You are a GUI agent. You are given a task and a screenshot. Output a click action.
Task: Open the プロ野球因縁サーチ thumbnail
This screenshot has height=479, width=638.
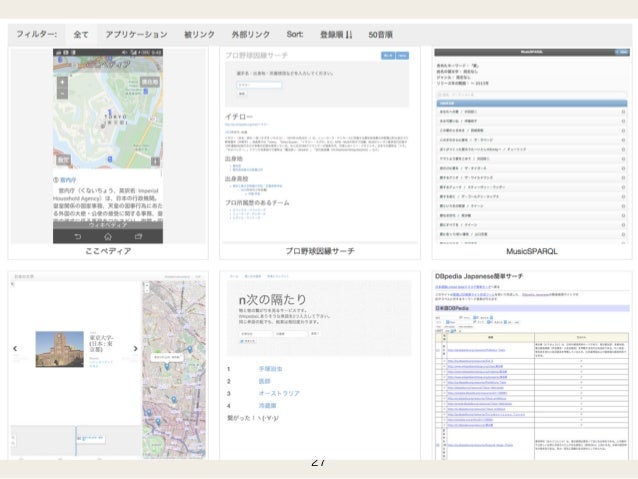[x=318, y=145]
